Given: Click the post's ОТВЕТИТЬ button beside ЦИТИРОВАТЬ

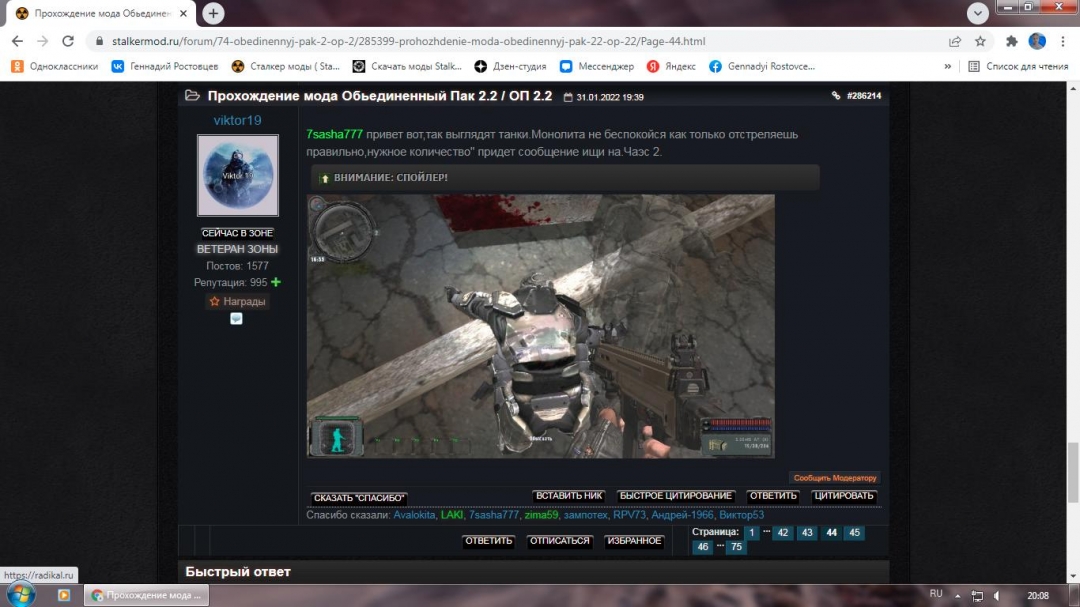Looking at the screenshot, I should tap(773, 495).
